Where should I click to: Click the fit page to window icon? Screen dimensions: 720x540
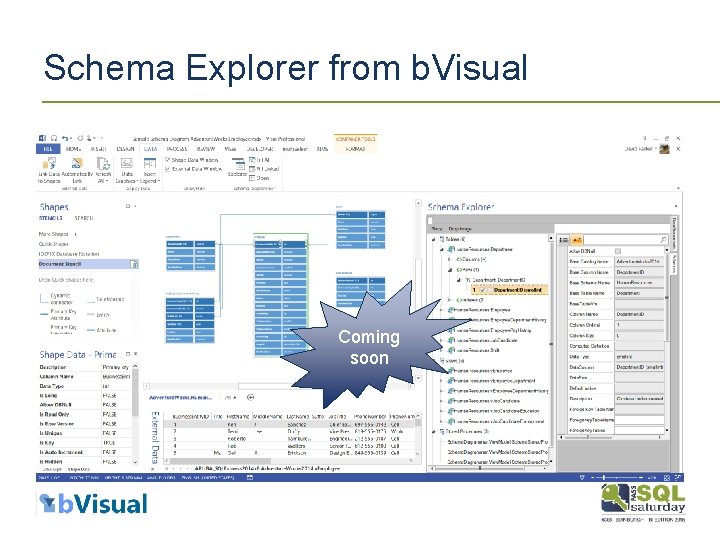(x=667, y=478)
